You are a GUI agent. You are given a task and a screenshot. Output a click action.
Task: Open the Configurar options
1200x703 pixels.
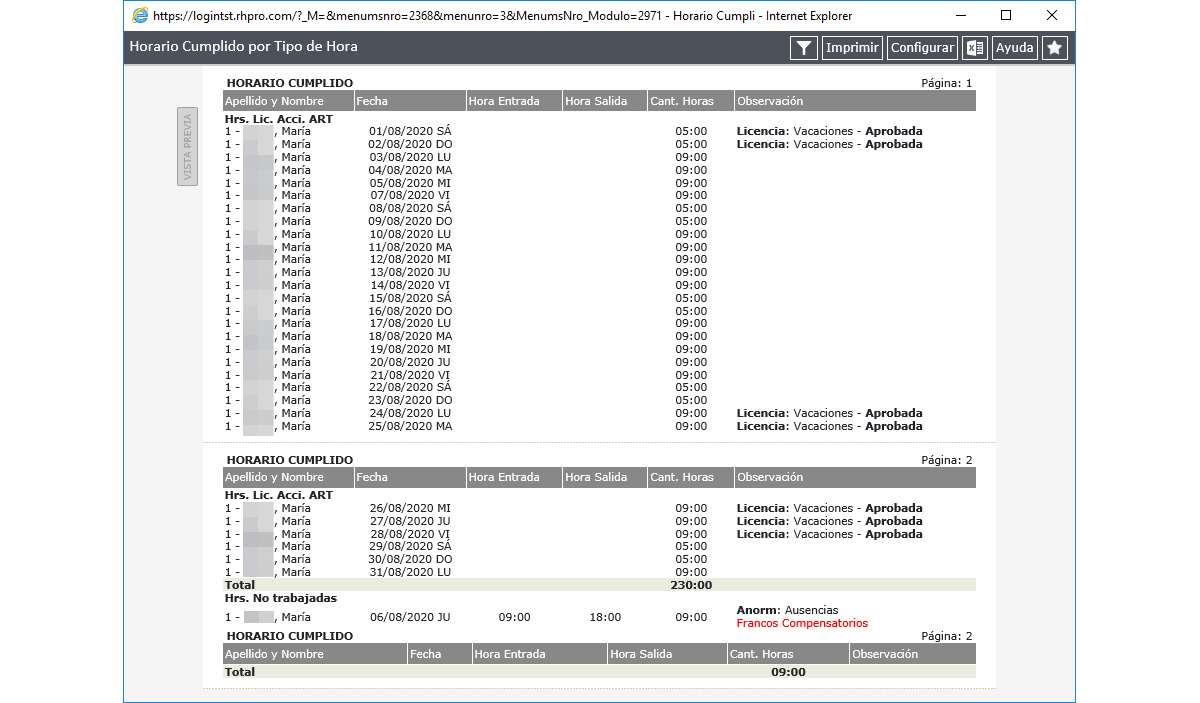[922, 48]
